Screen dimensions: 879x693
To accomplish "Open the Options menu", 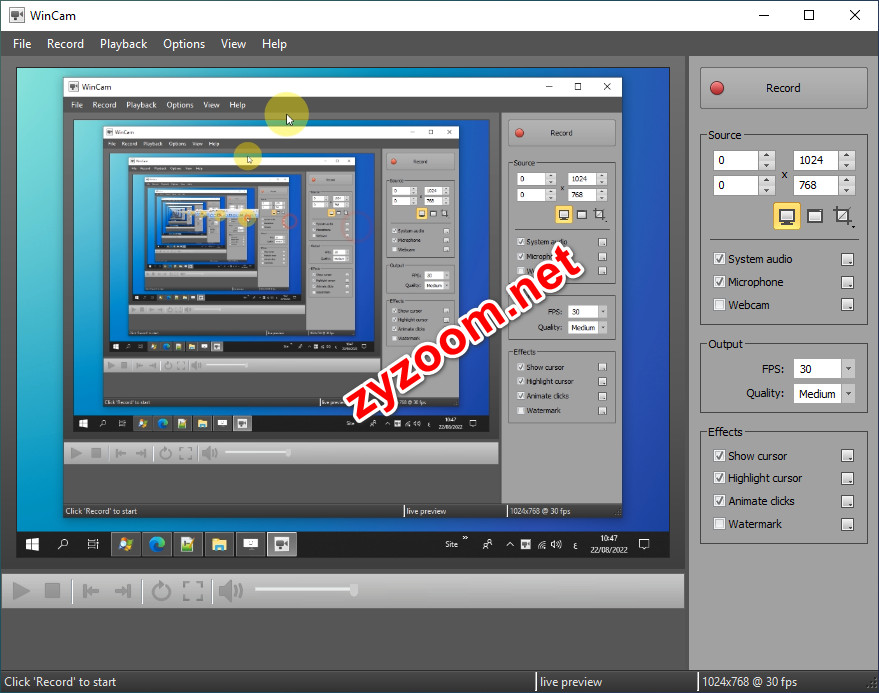I will [x=184, y=44].
